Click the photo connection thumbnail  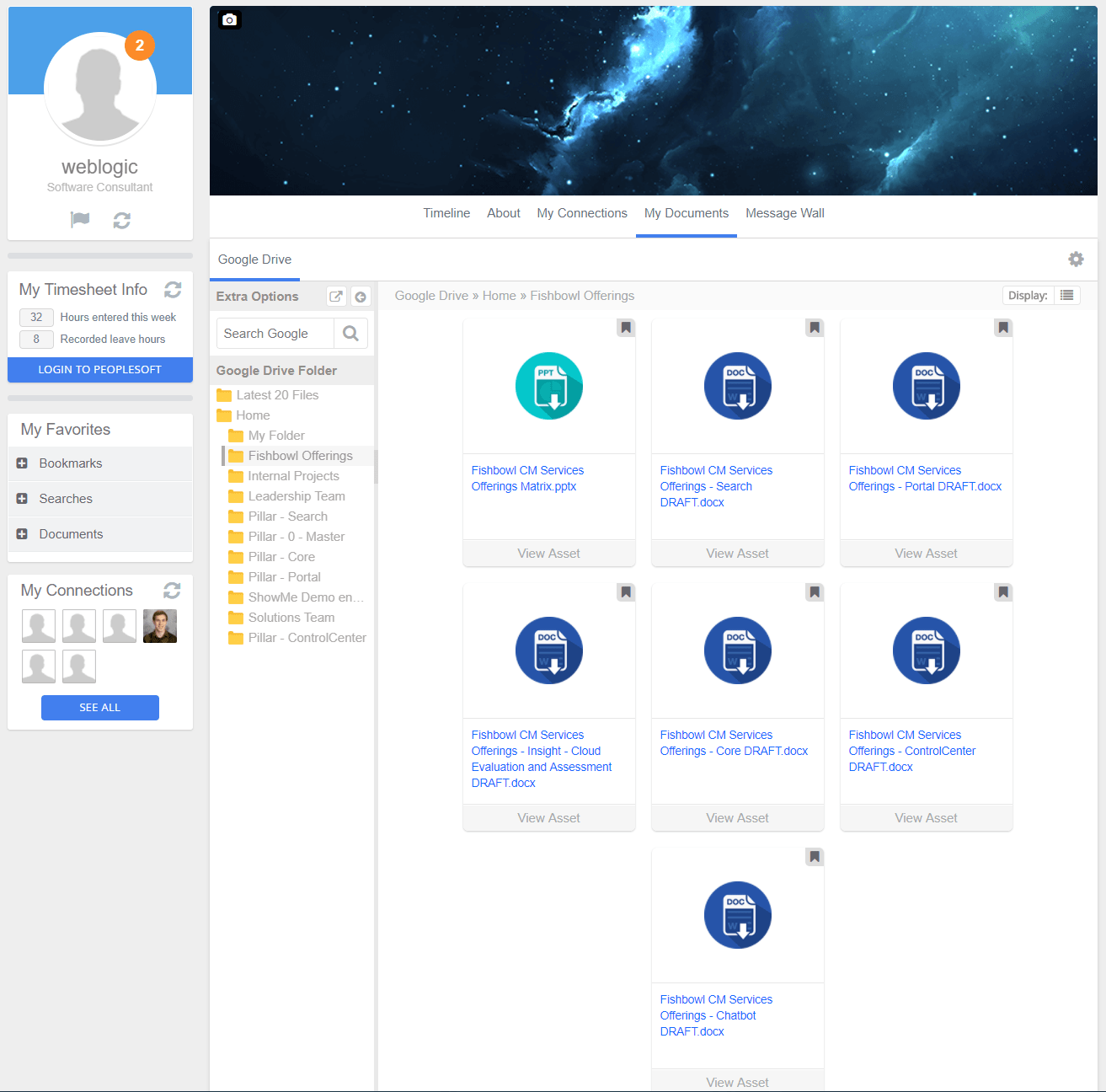pos(160,626)
